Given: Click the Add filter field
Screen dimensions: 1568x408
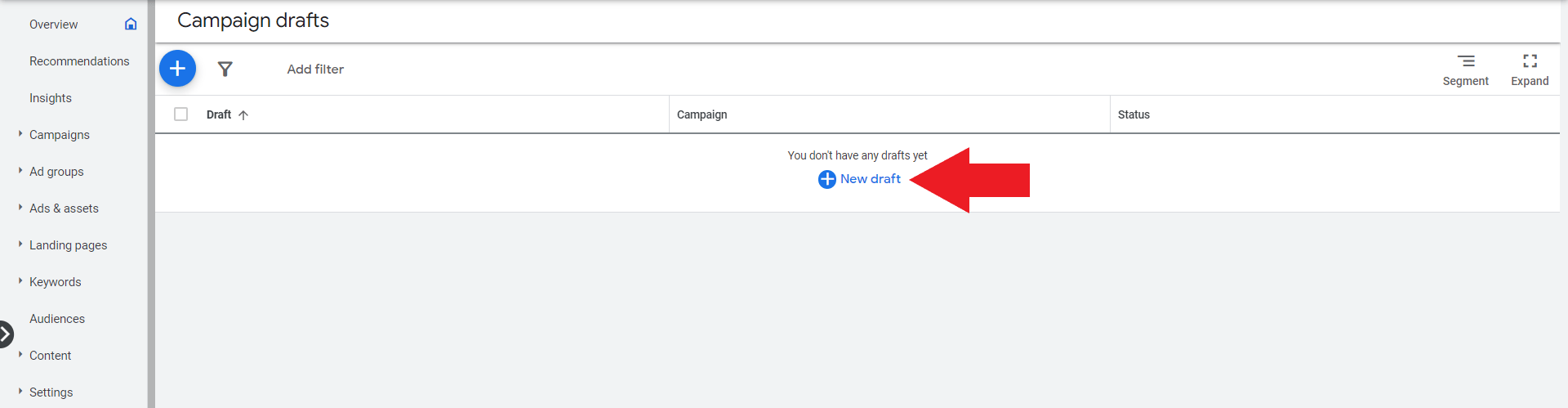Looking at the screenshot, I should [x=315, y=69].
